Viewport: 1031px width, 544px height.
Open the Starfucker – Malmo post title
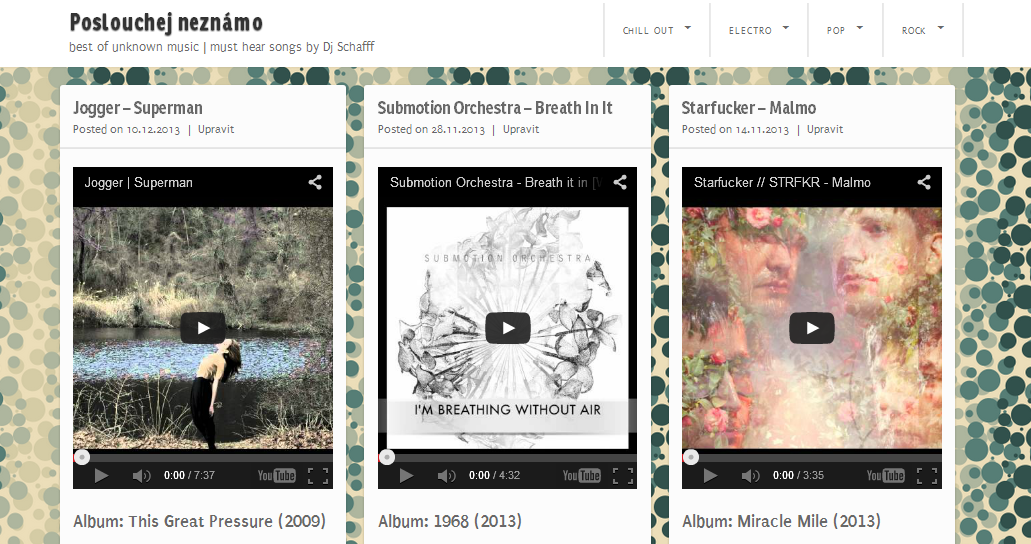pos(748,108)
